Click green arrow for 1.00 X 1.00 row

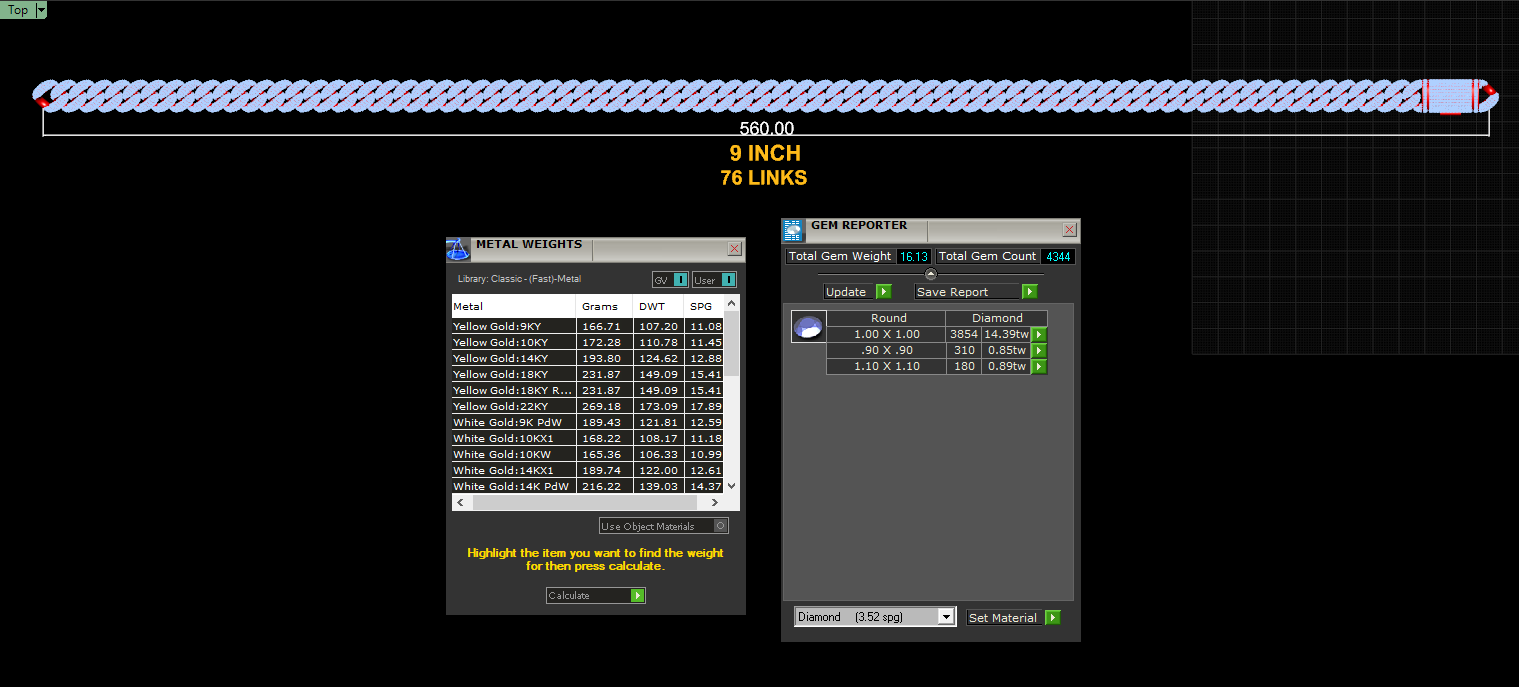[x=1039, y=335]
